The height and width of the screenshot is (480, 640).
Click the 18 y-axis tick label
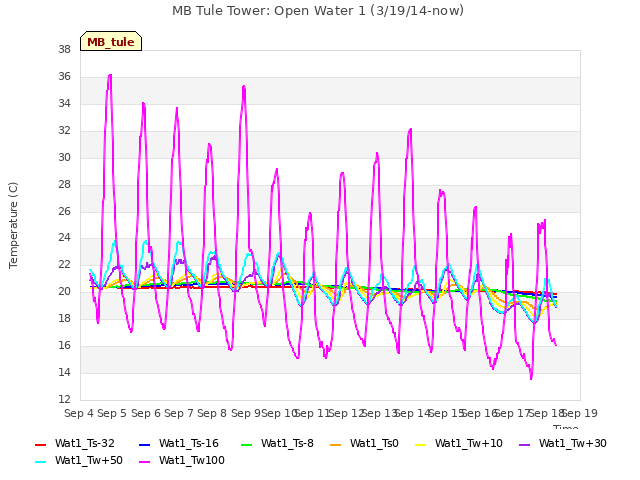pyautogui.click(x=64, y=318)
